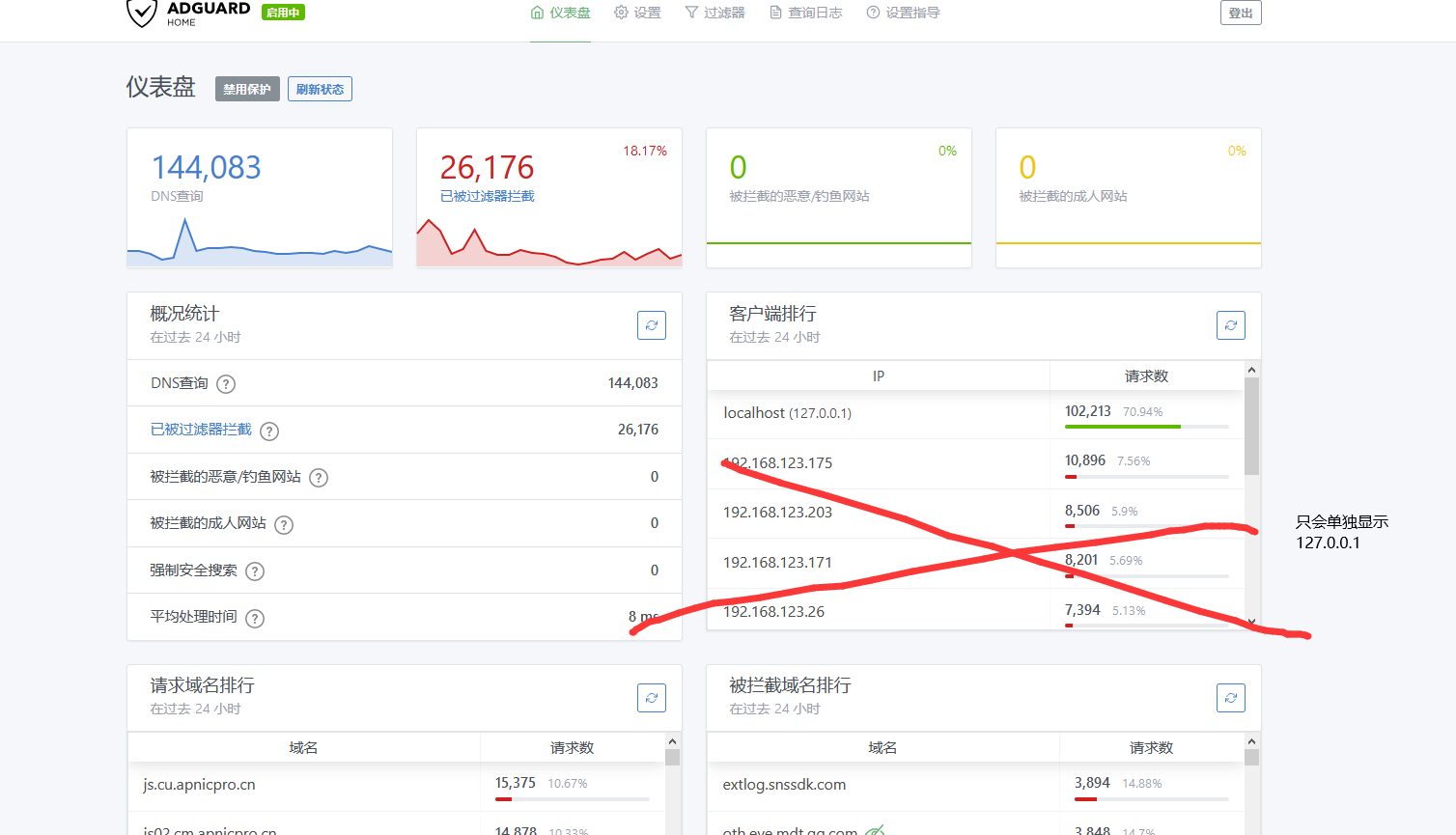
Task: Open the 过滤器 menu
Action: pyautogui.click(x=714, y=13)
